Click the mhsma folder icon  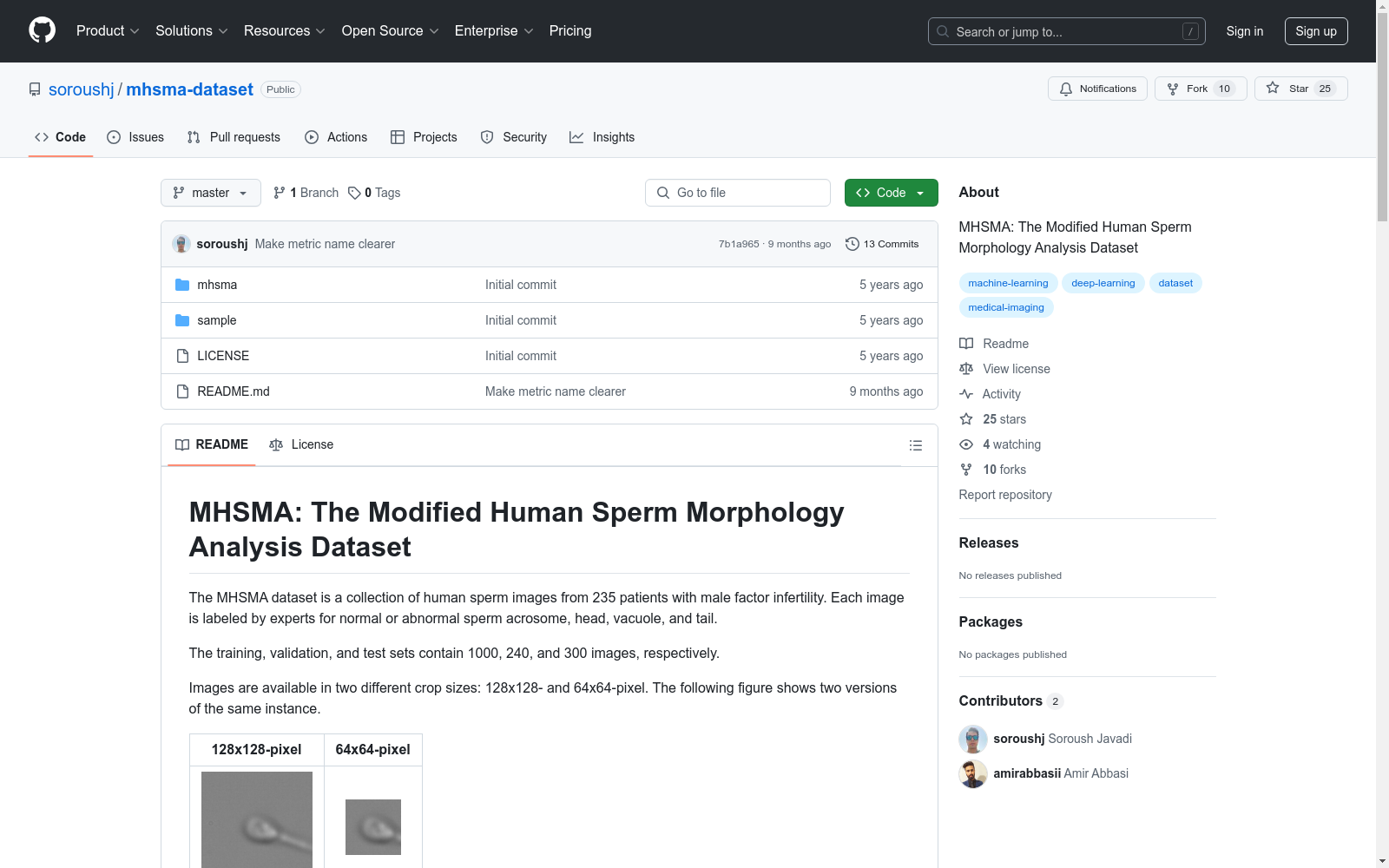[182, 285]
